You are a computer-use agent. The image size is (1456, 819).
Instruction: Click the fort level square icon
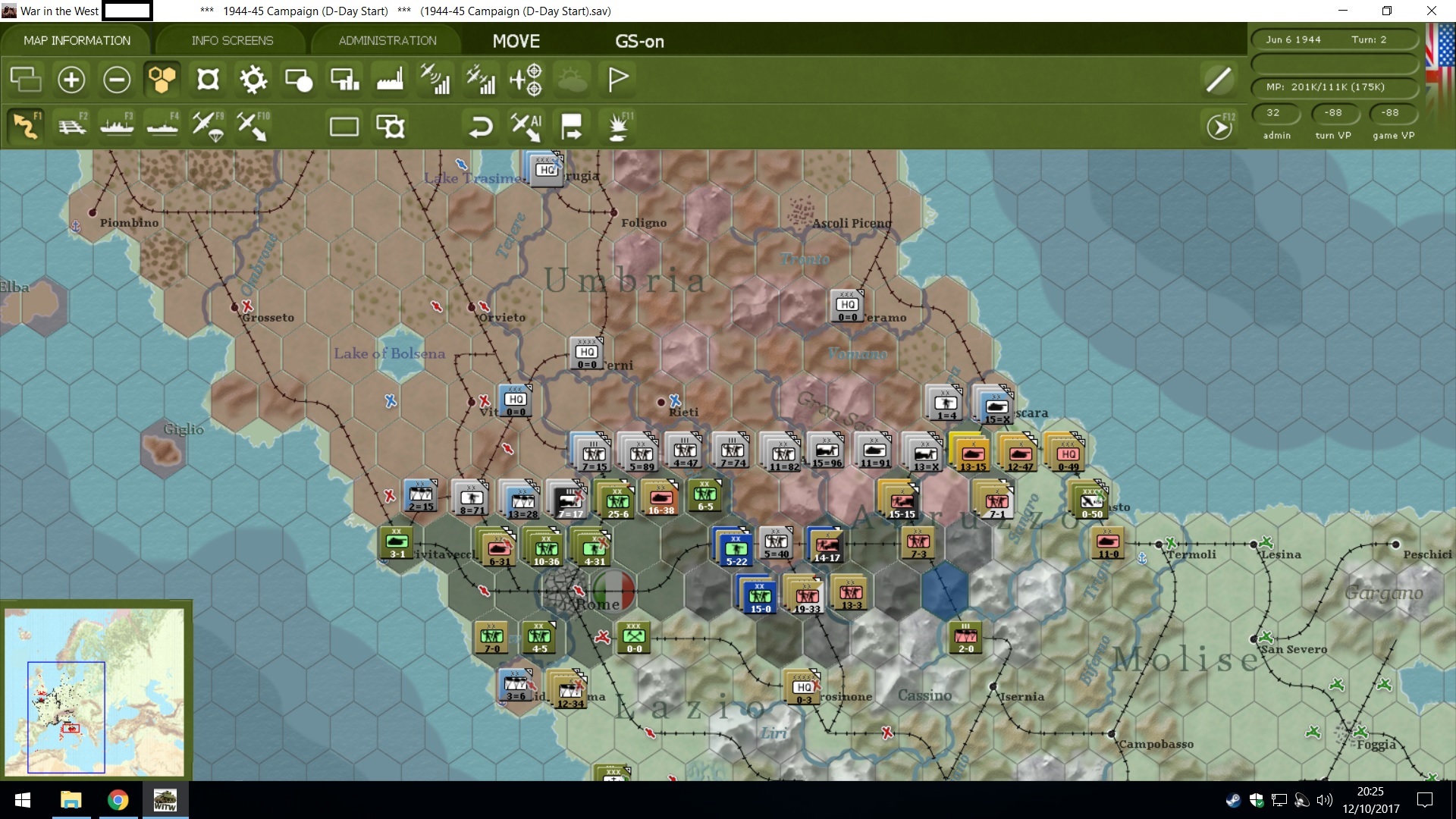point(208,79)
